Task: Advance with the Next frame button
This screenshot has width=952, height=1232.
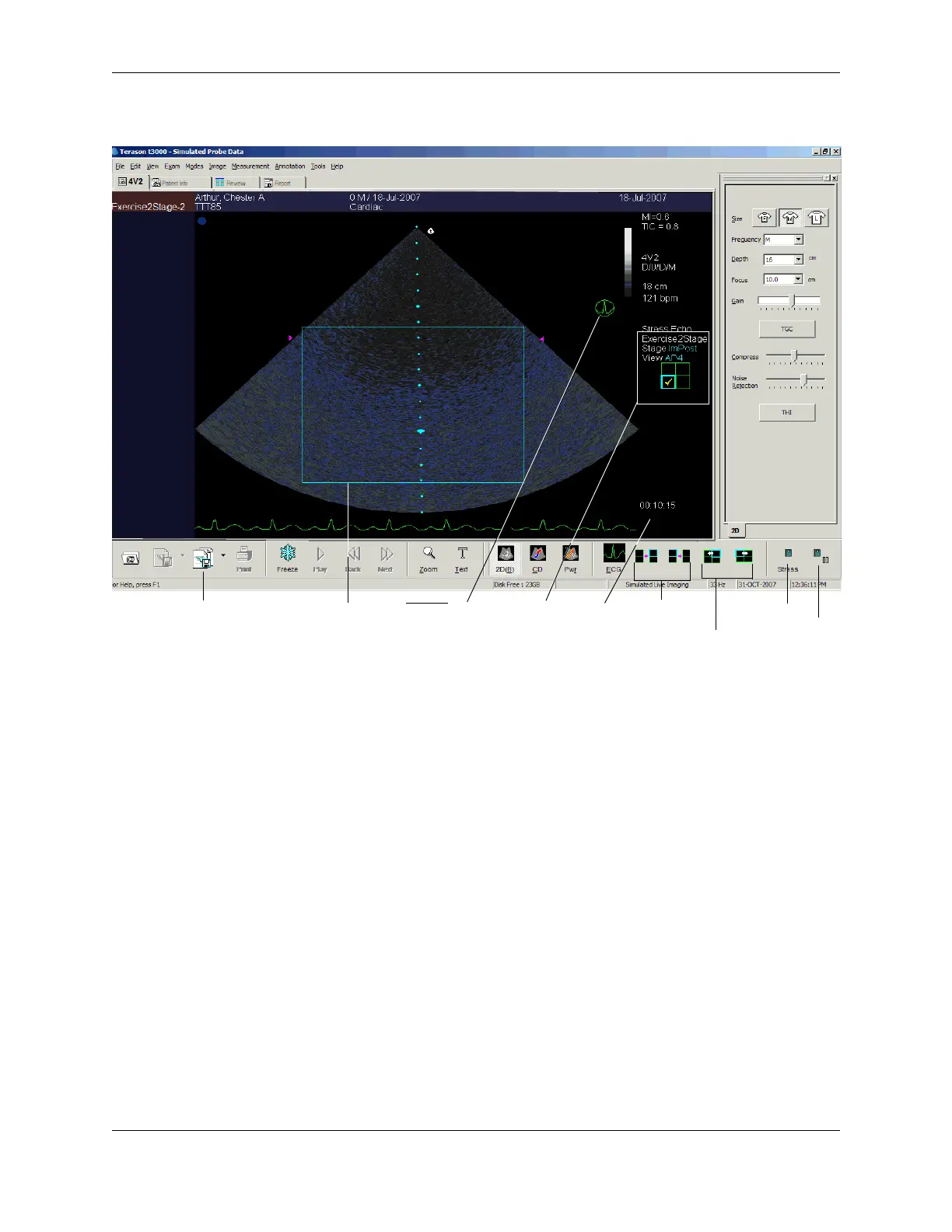Action: coord(386,558)
